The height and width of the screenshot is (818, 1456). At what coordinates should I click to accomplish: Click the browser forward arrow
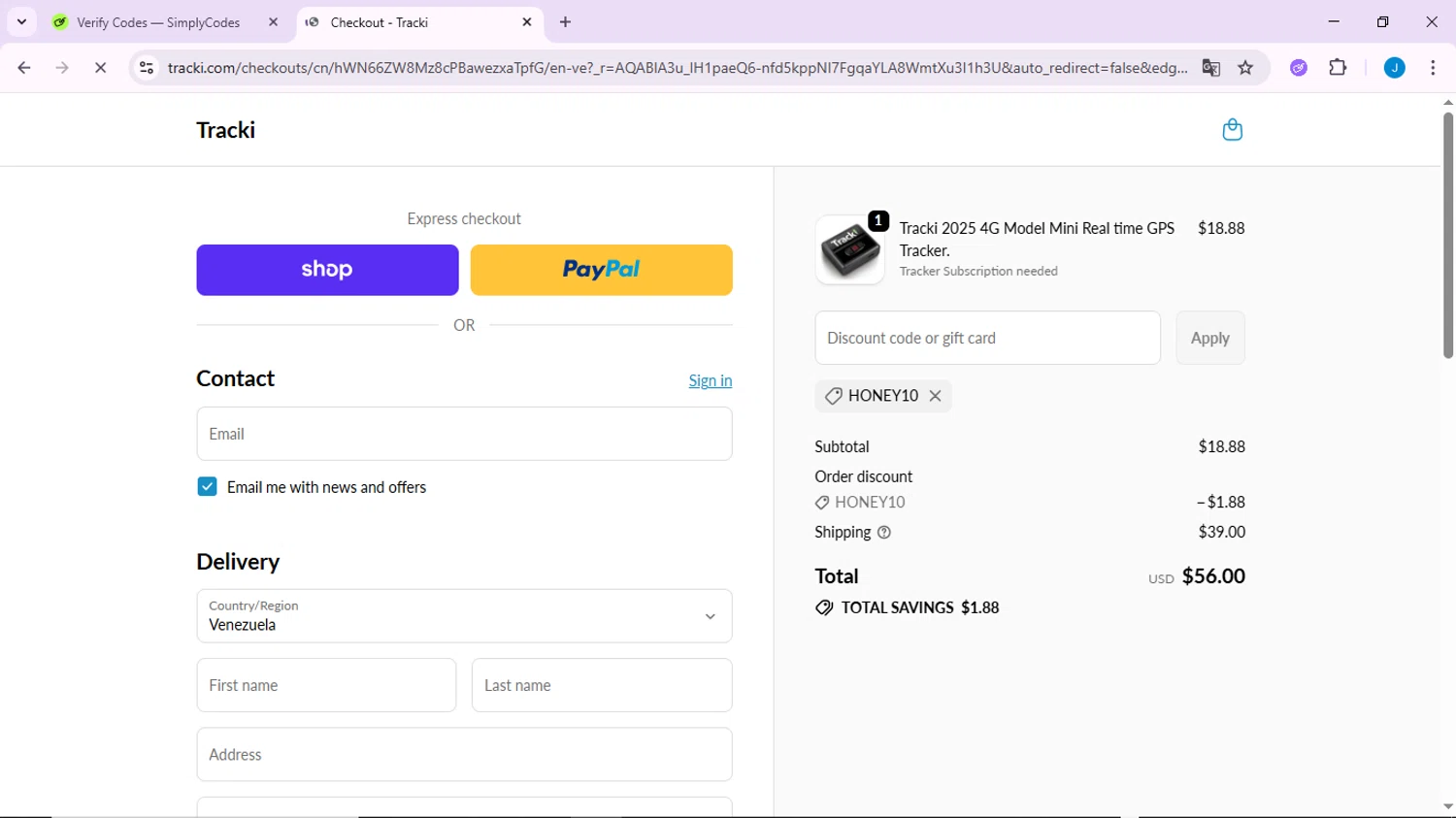click(x=62, y=68)
